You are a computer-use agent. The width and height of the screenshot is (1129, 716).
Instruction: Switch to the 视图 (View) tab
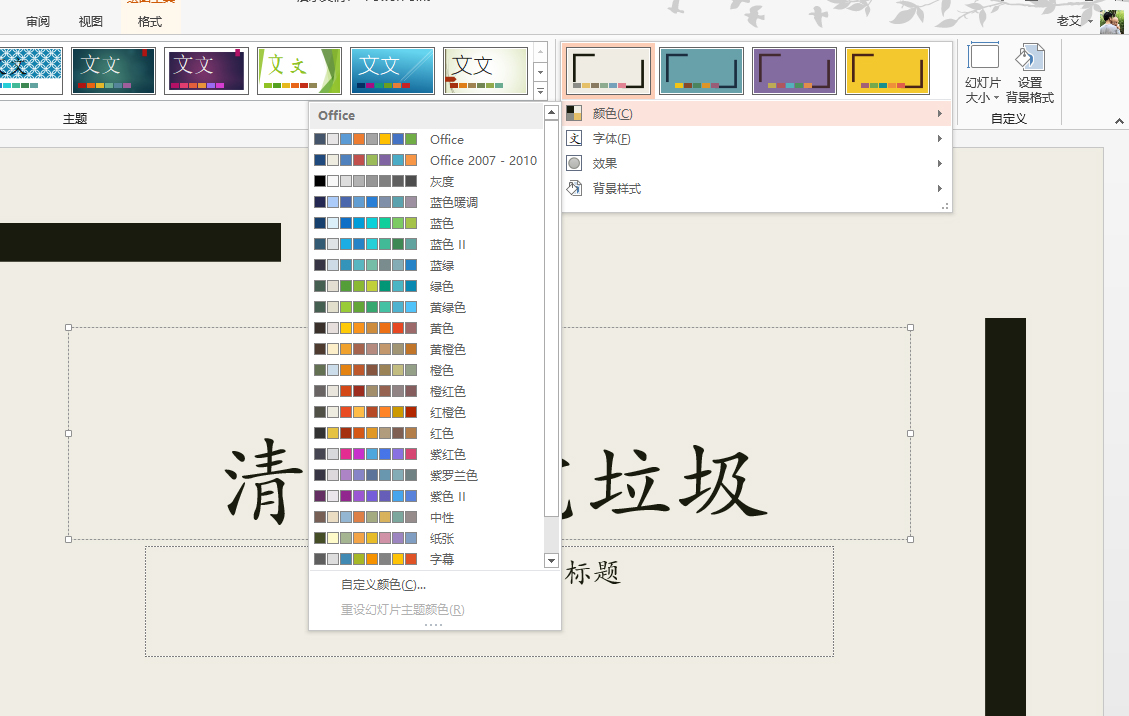coord(90,21)
